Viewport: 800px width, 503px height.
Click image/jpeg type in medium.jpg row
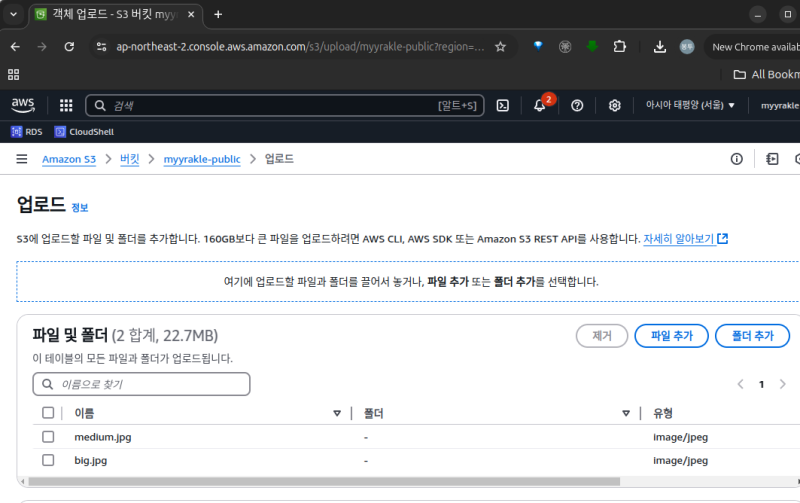[680, 437]
